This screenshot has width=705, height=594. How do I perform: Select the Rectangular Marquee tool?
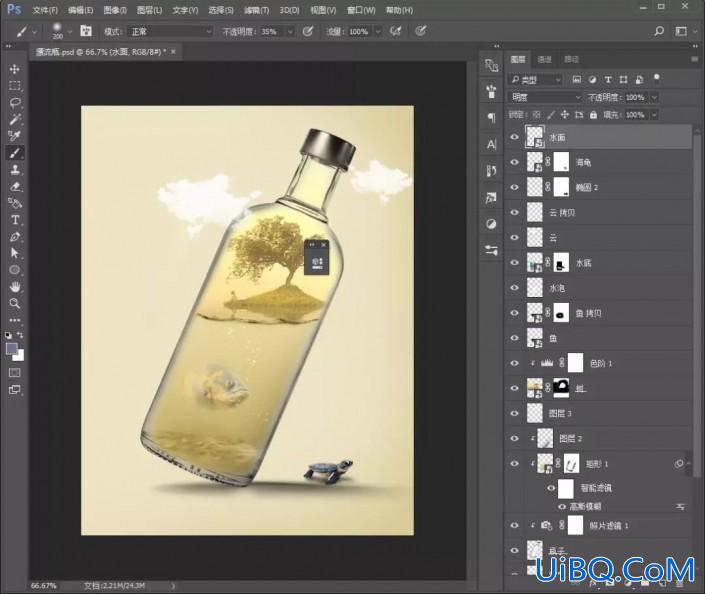[x=14, y=85]
